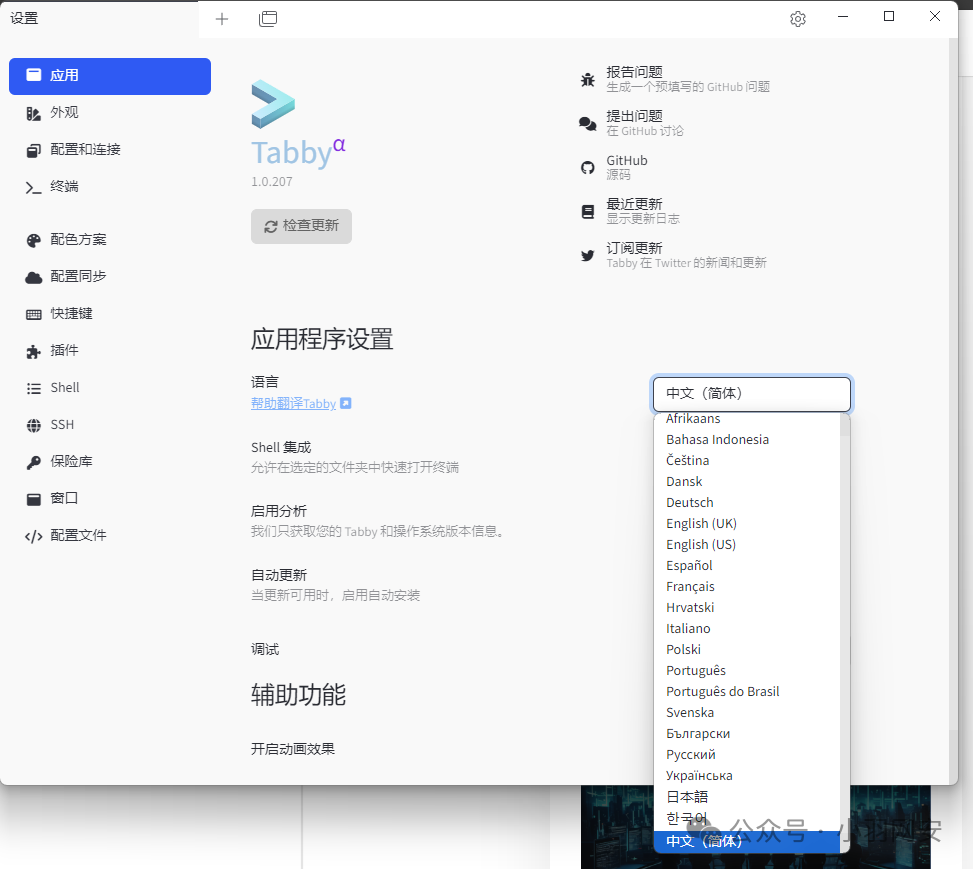Click the bug icon beside 报告问题
Image resolution: width=973 pixels, height=869 pixels.
pos(588,79)
